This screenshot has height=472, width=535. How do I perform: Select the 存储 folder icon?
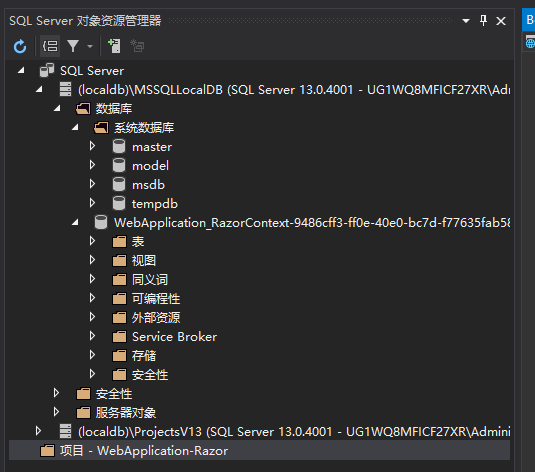119,356
